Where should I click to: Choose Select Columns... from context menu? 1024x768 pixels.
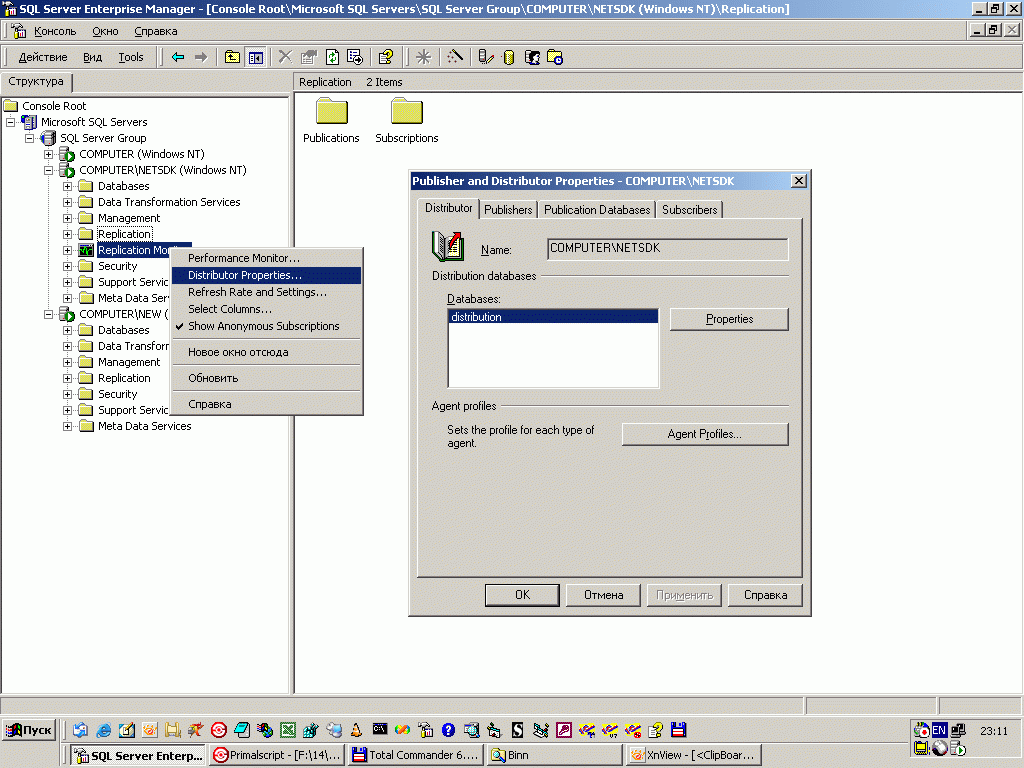tap(266, 309)
